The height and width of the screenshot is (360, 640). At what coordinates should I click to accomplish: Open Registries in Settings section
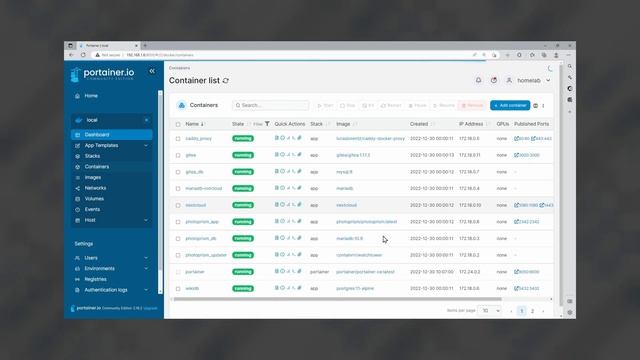(95, 279)
